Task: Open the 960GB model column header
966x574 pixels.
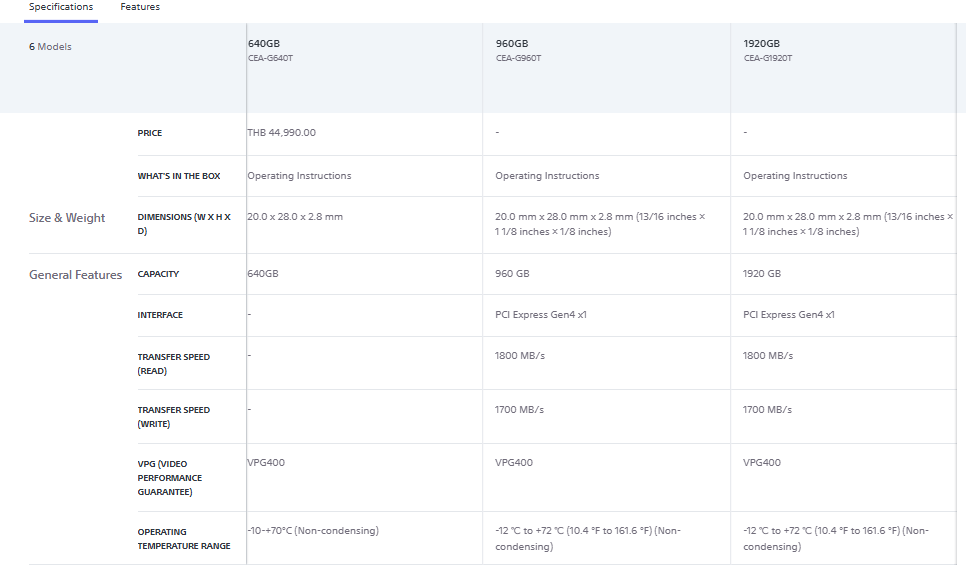Action: click(512, 44)
